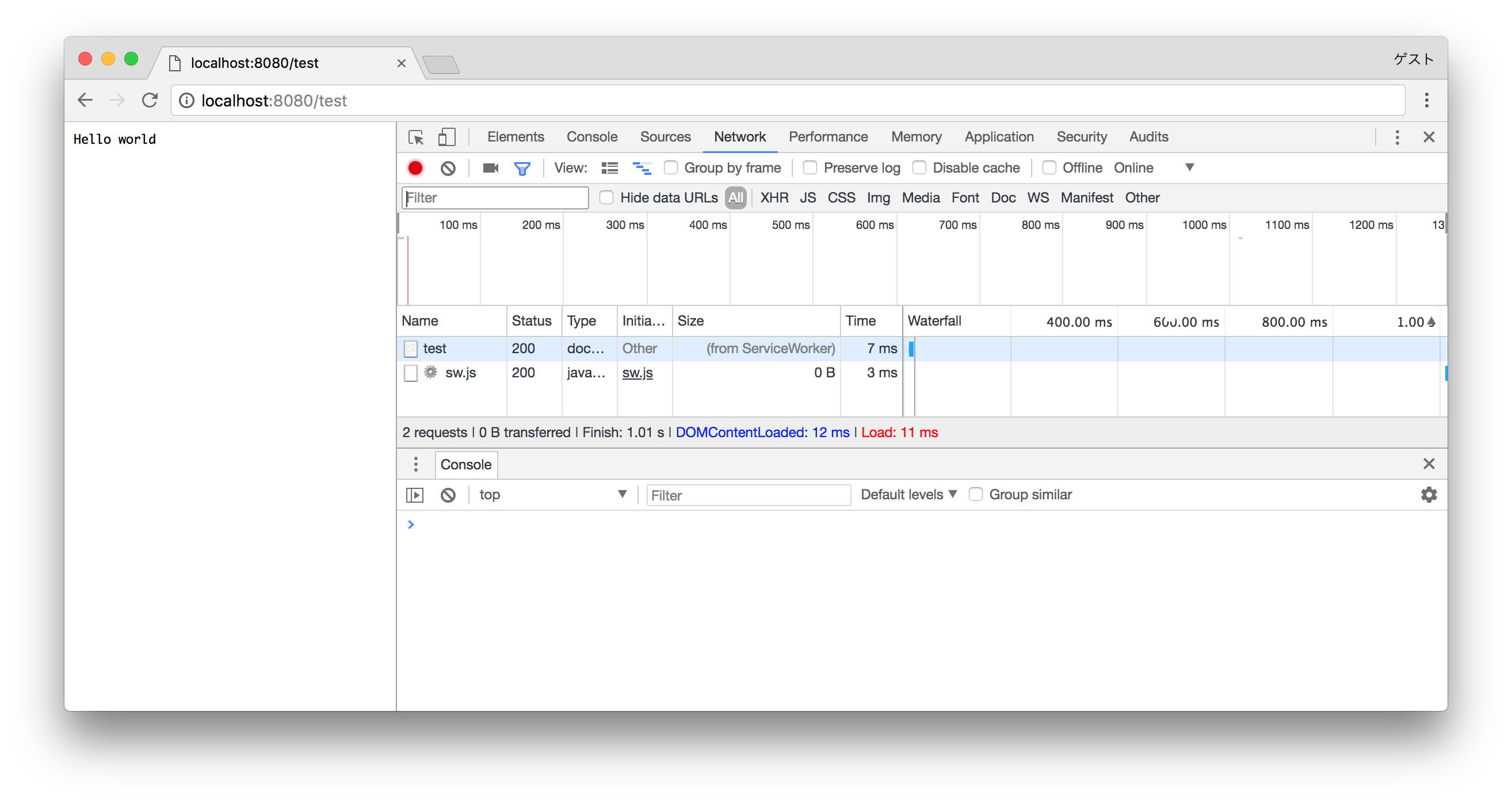The image size is (1512, 803).
Task: Click the inspect element picker icon
Action: click(415, 137)
